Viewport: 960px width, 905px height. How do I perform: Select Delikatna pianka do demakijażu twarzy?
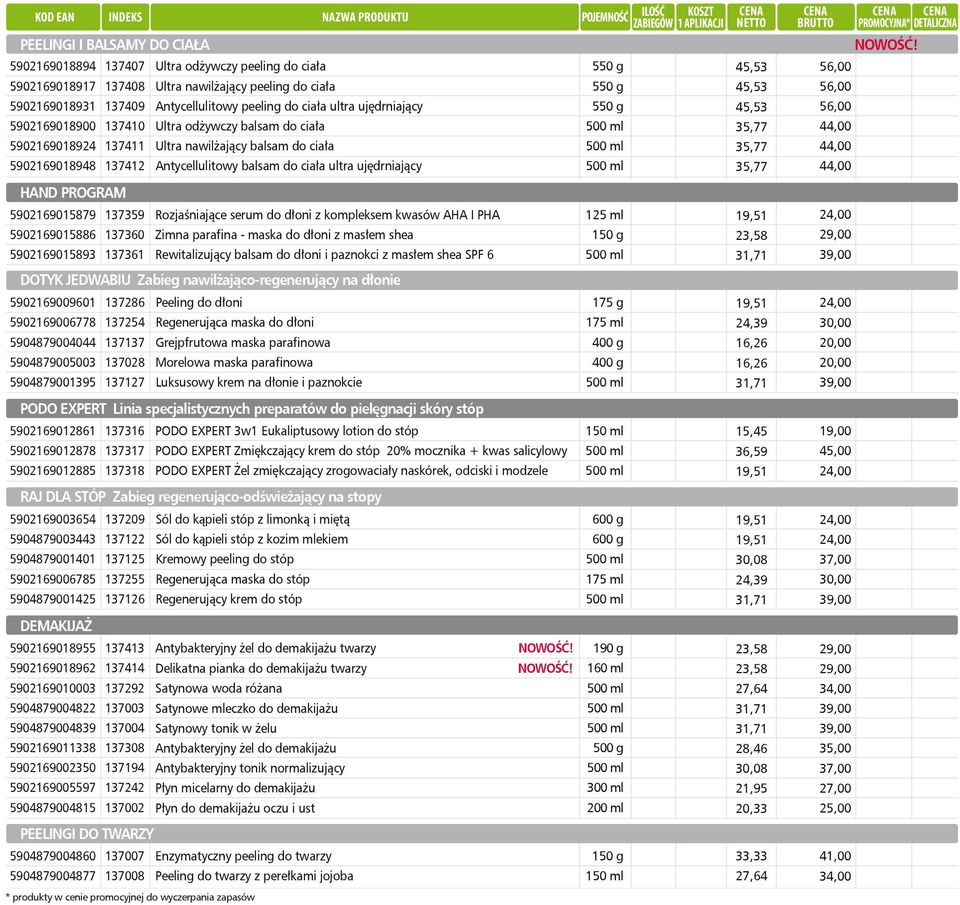click(260, 669)
